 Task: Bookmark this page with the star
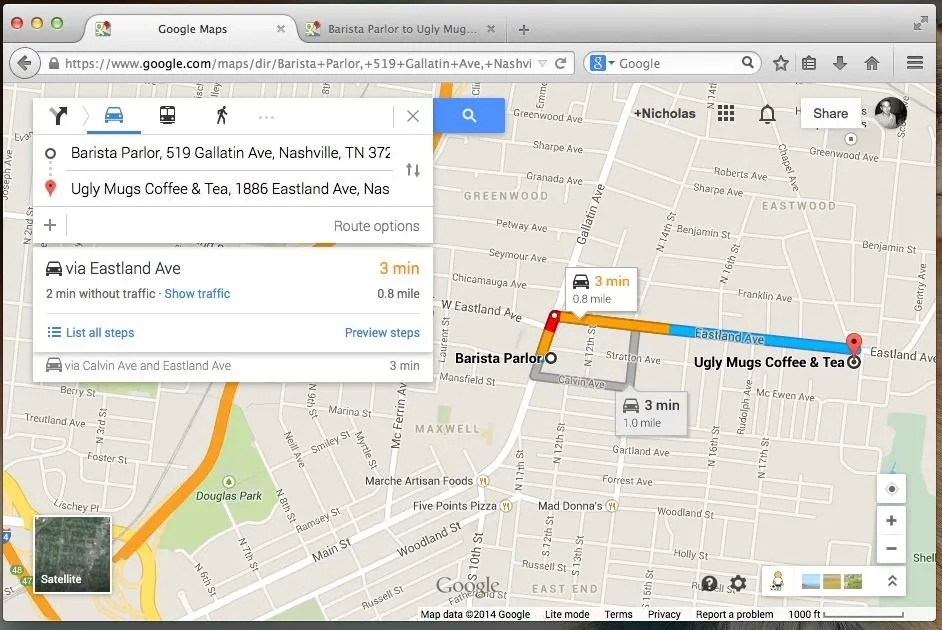(x=780, y=63)
